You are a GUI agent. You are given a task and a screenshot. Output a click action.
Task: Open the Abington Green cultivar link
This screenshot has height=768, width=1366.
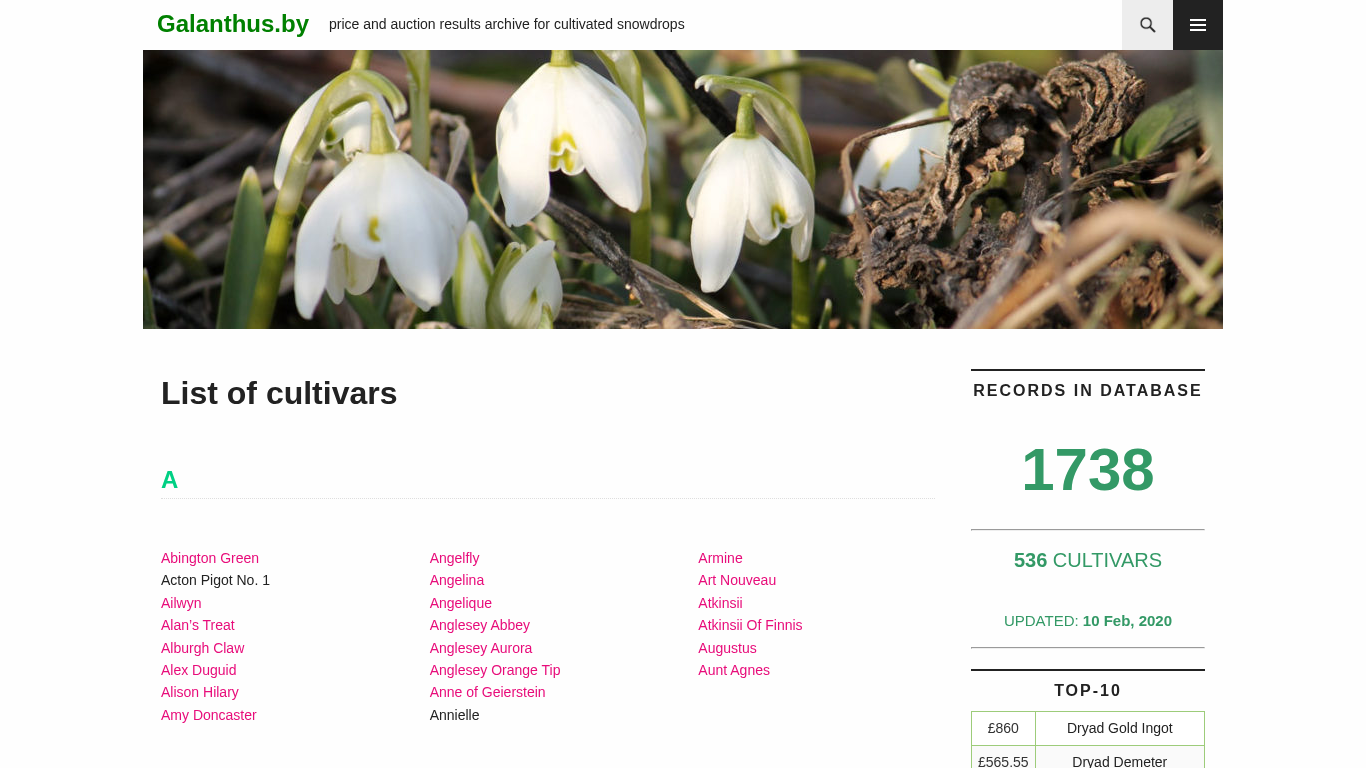coord(210,558)
